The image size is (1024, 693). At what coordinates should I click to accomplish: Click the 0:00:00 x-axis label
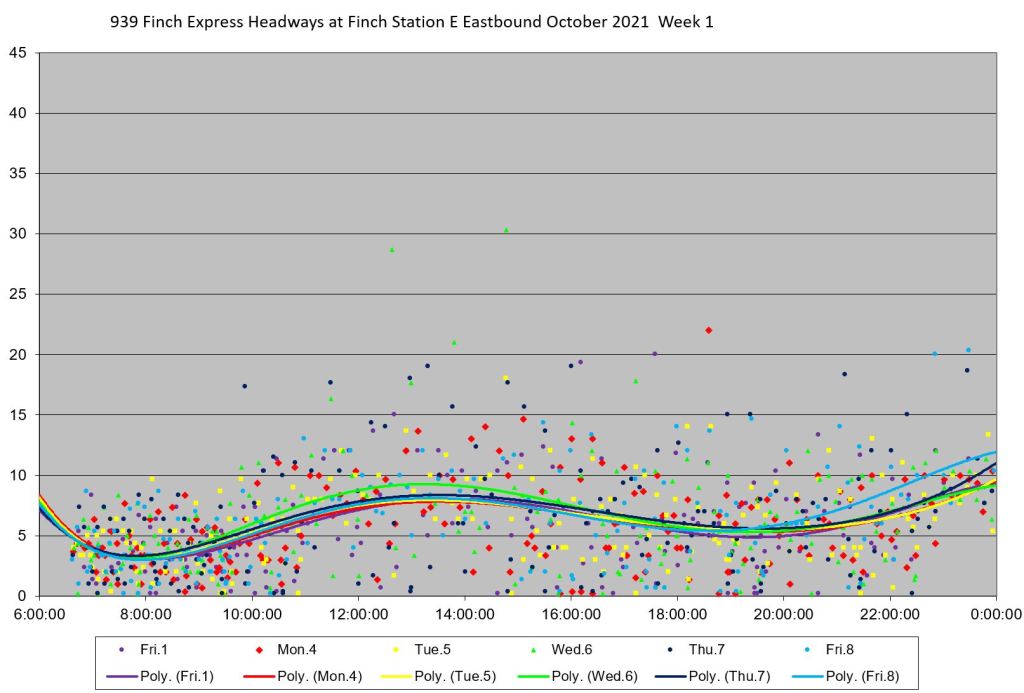(995, 615)
